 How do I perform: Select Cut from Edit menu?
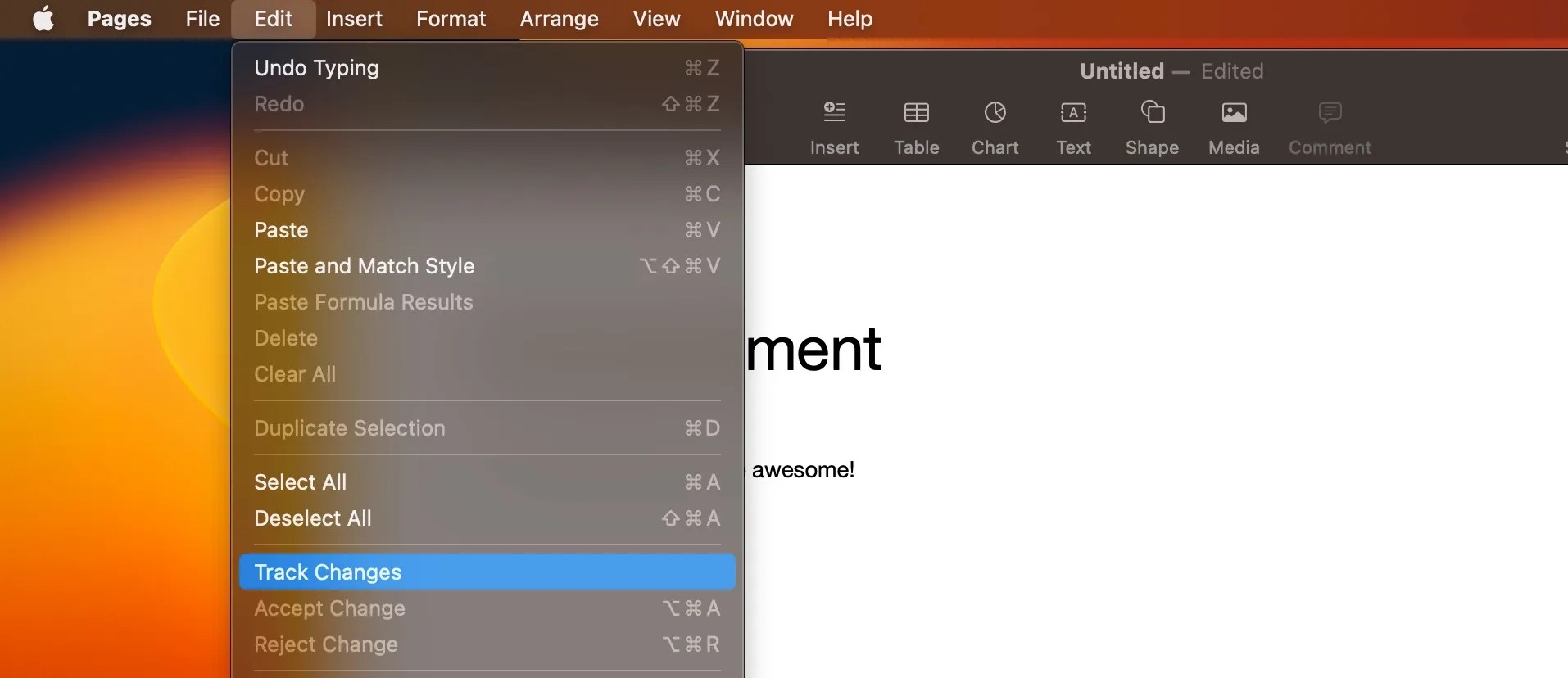click(487, 158)
